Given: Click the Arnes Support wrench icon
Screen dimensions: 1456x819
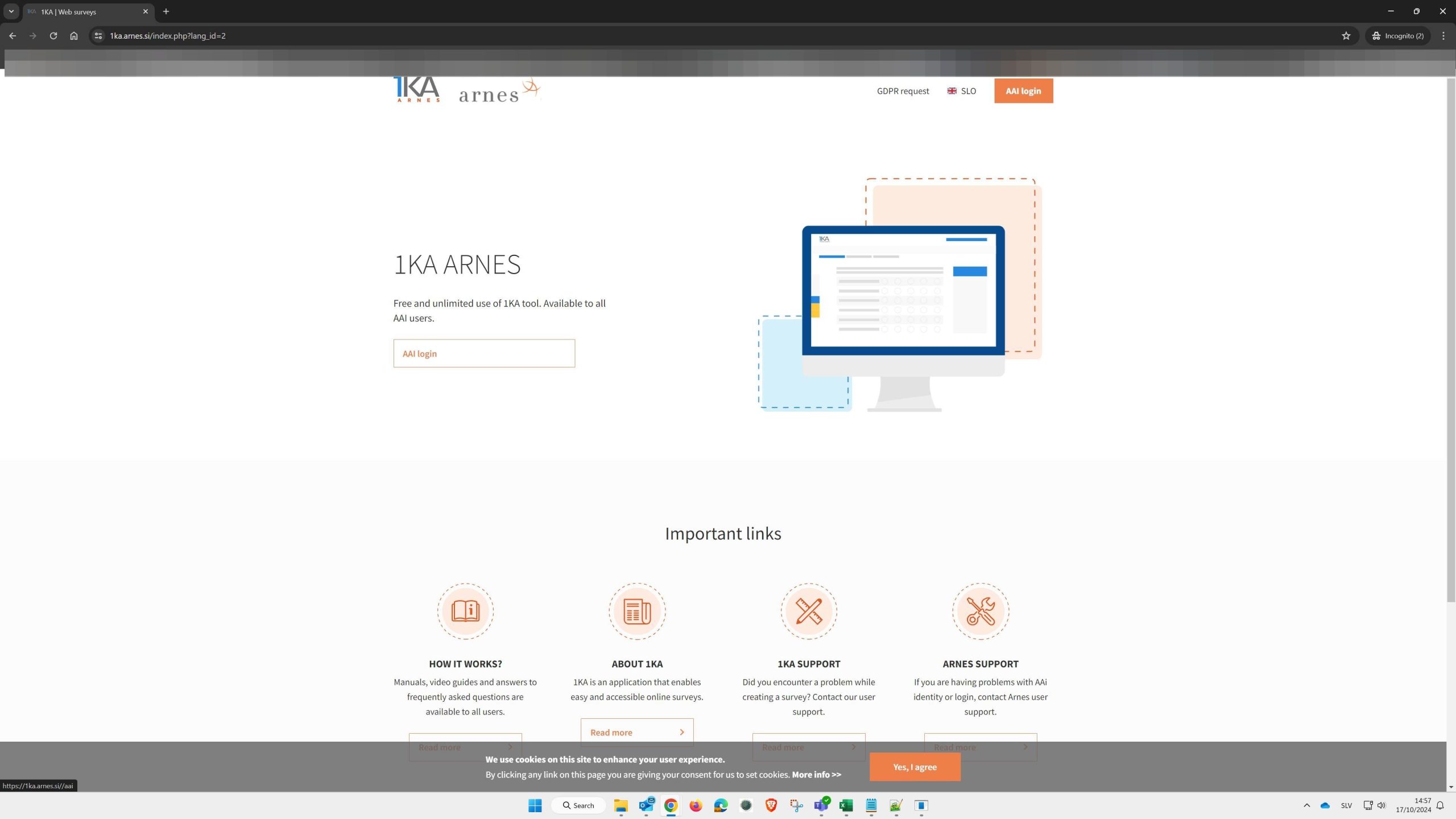Looking at the screenshot, I should pyautogui.click(x=981, y=611).
